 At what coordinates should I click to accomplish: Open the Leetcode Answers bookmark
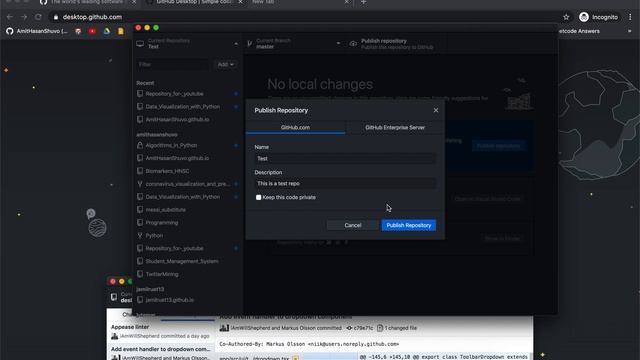[579, 31]
